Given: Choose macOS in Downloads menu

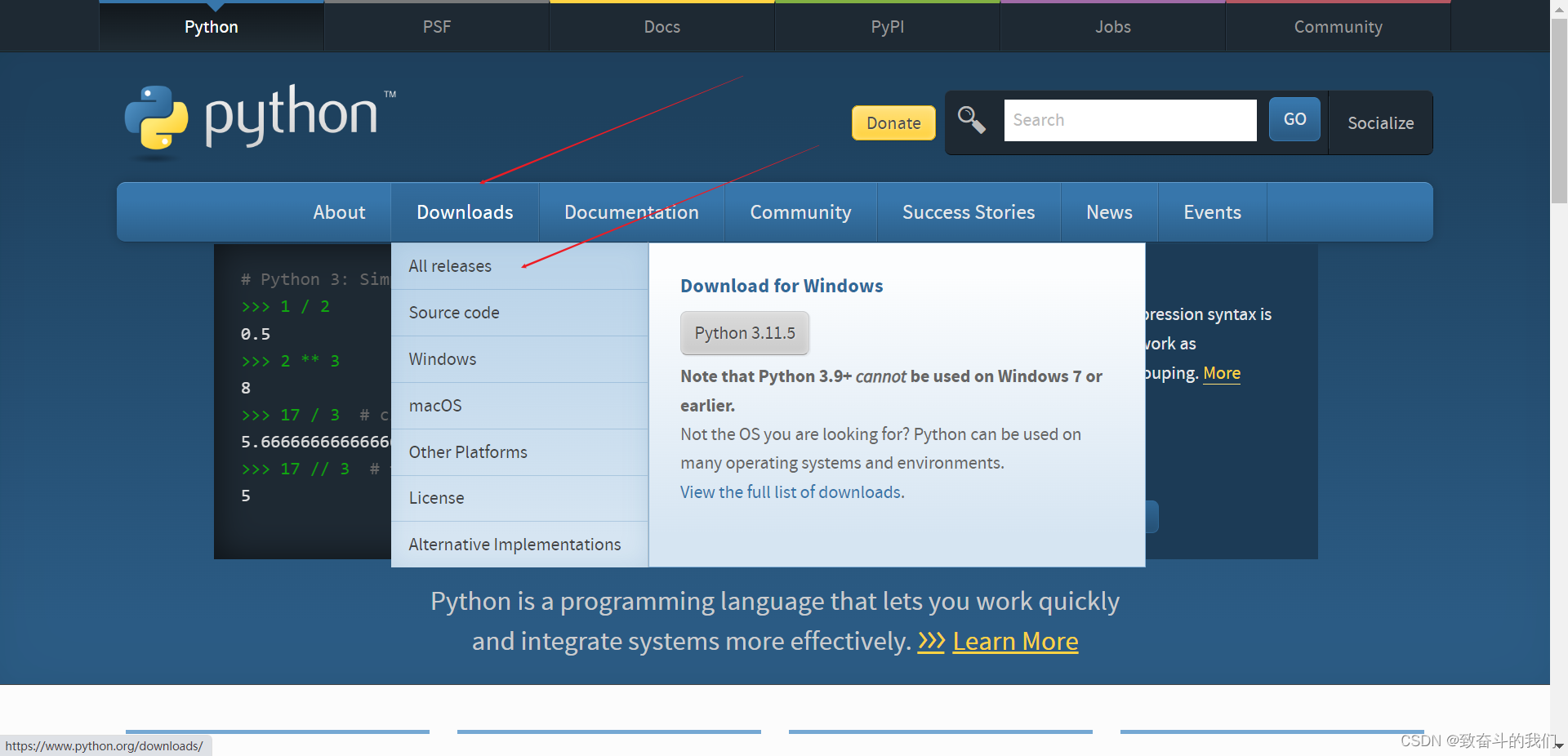Looking at the screenshot, I should 519,406.
